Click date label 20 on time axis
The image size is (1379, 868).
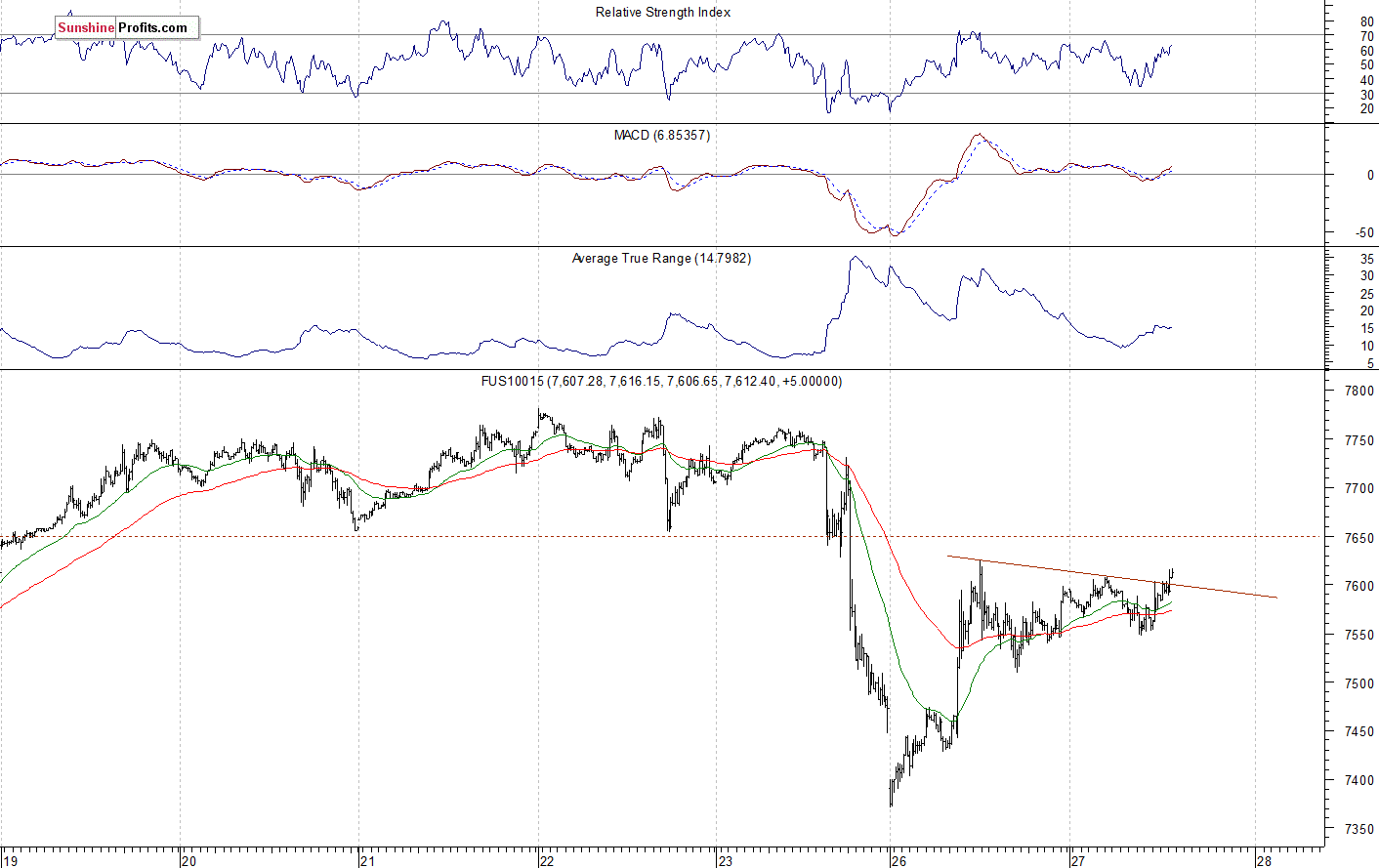coord(188,861)
